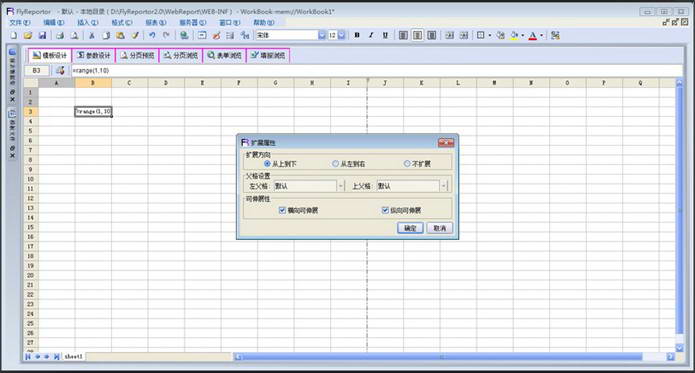Viewport: 695px width, 373px height.
Task: Click column header C
Action: click(129, 83)
